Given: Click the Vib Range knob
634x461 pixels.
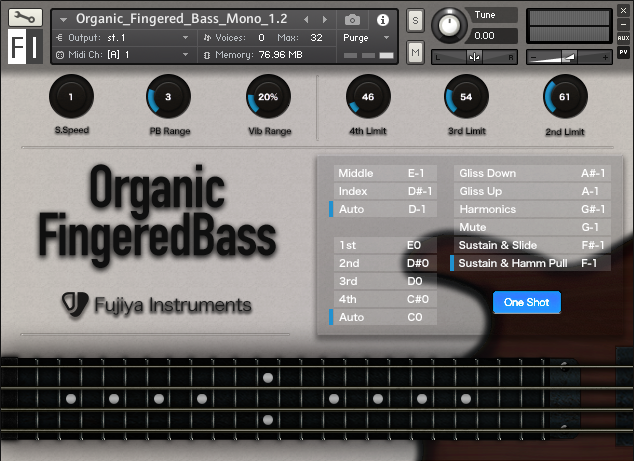Looking at the screenshot, I should [x=268, y=97].
